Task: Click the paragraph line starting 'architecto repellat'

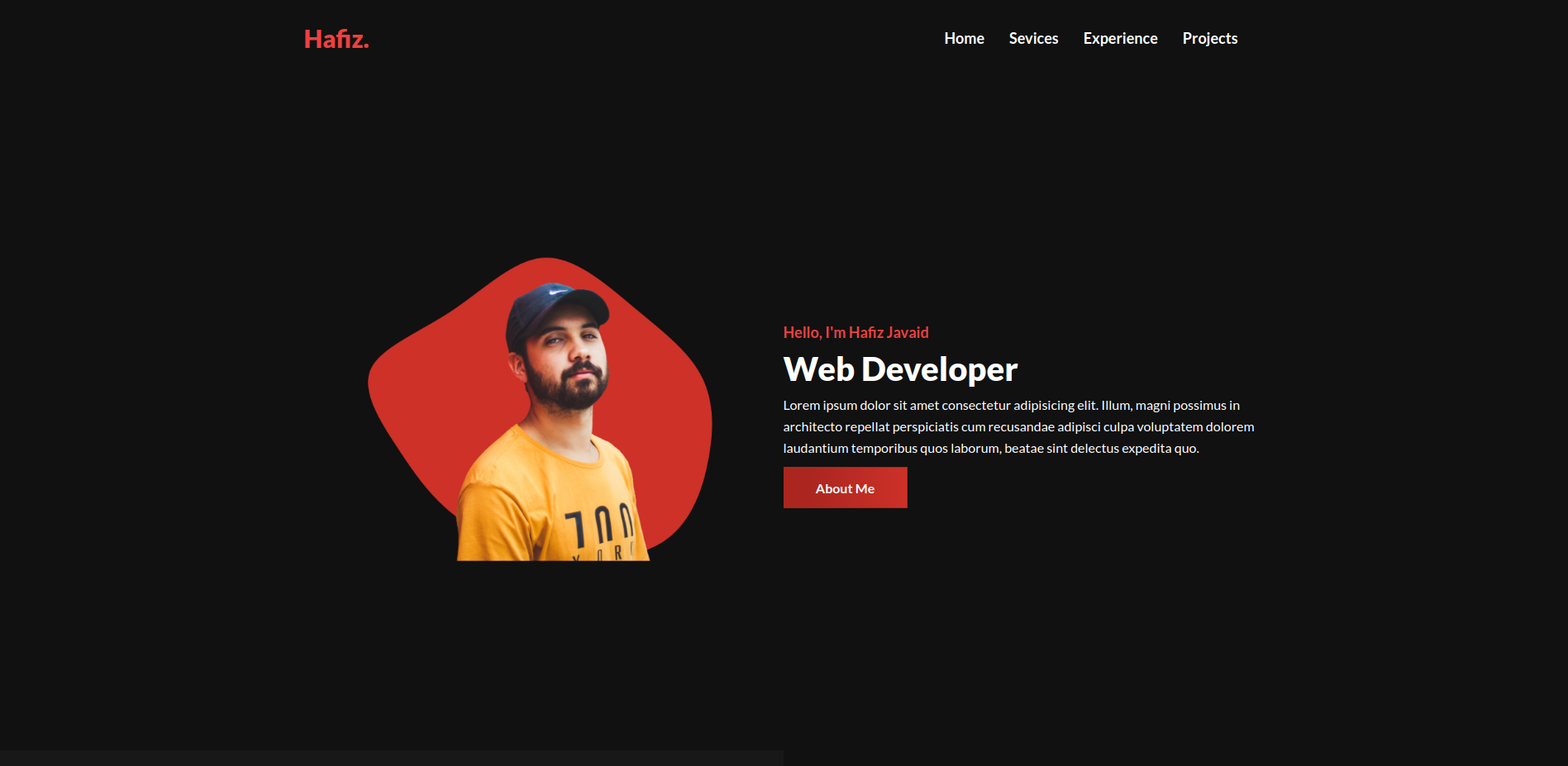Action: click(1018, 426)
